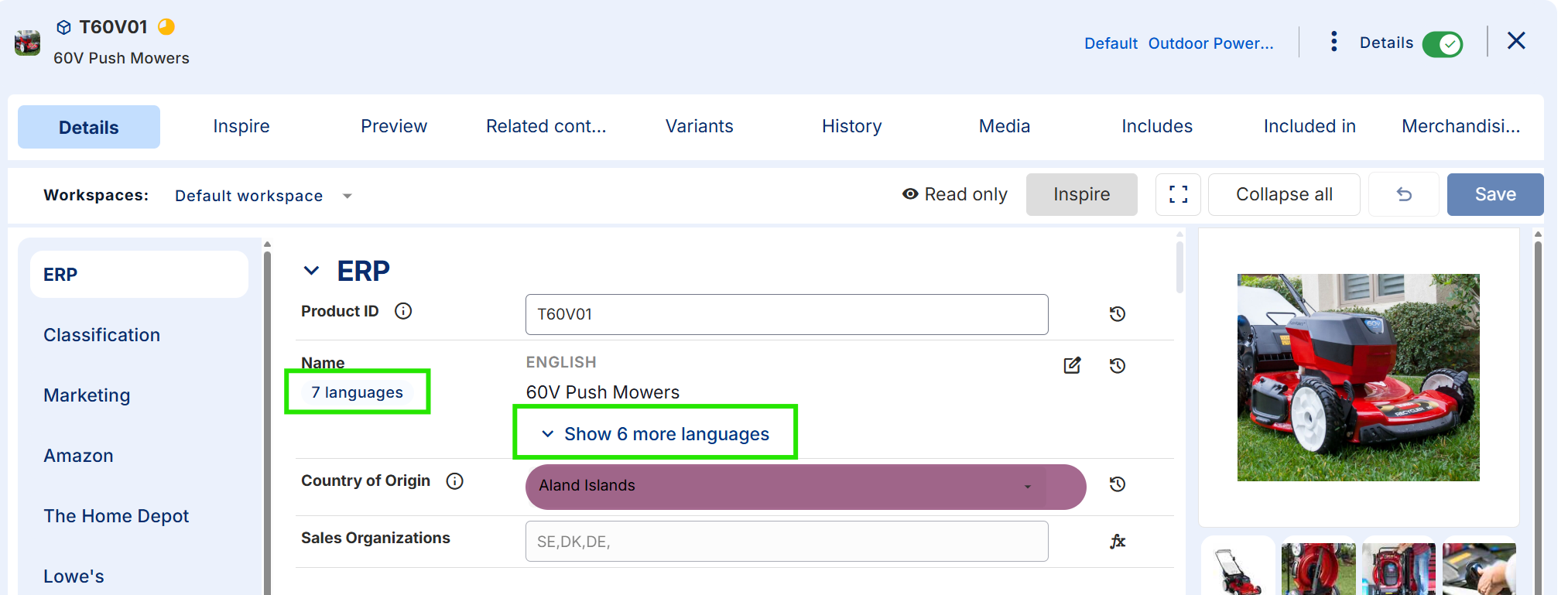Viewport: 1568px width, 595px height.
Task: Switch to the Variants tab
Action: pyautogui.click(x=700, y=126)
